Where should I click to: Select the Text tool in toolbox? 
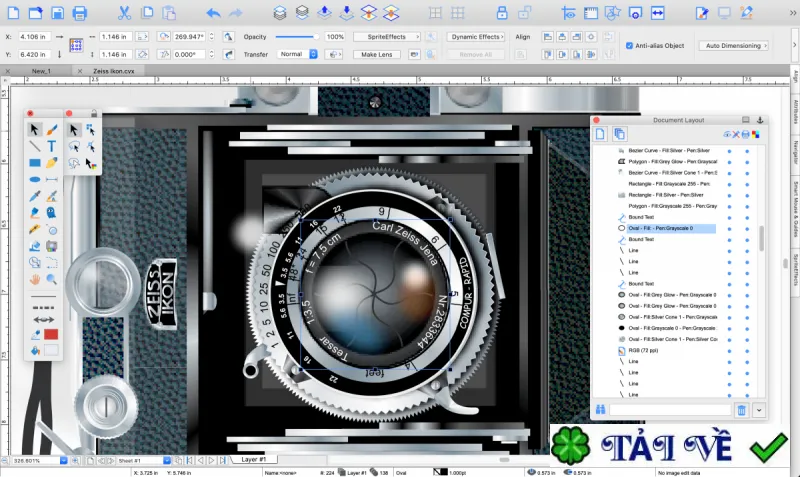point(52,146)
